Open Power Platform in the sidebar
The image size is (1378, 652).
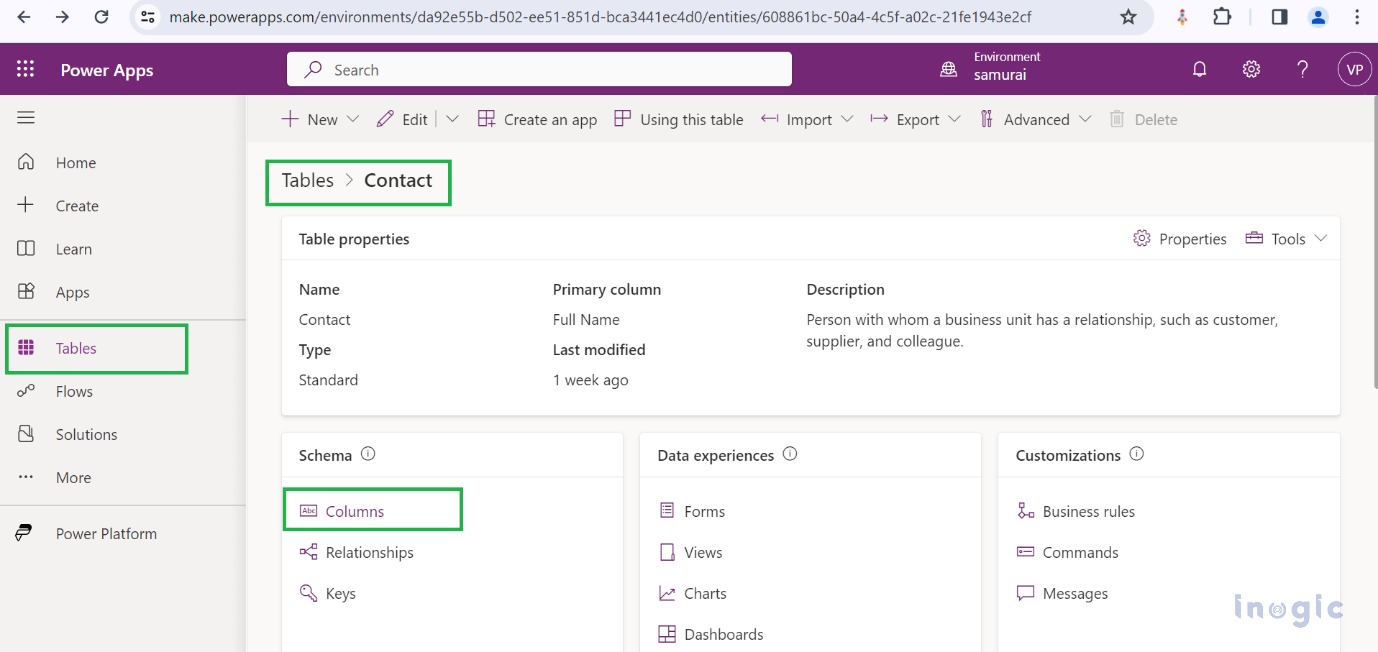106,533
